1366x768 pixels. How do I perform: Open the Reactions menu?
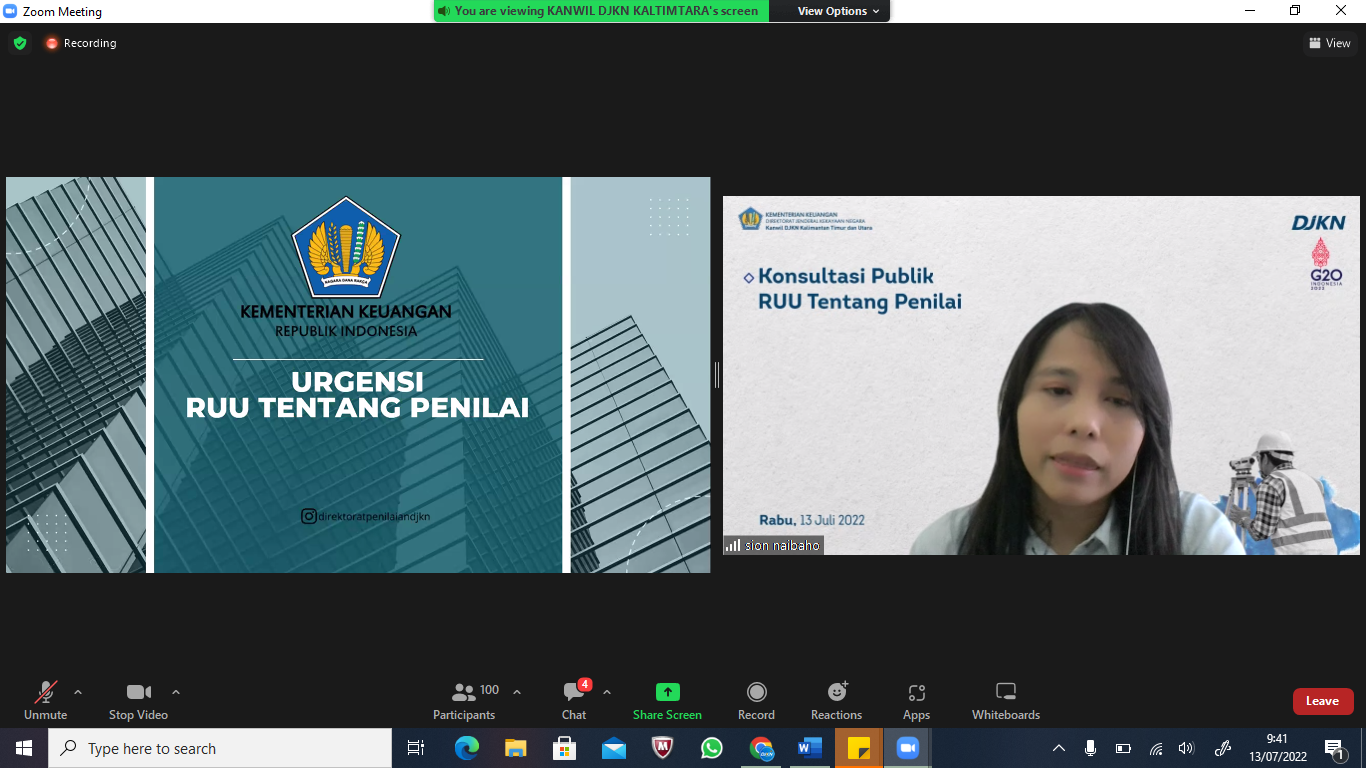point(836,701)
